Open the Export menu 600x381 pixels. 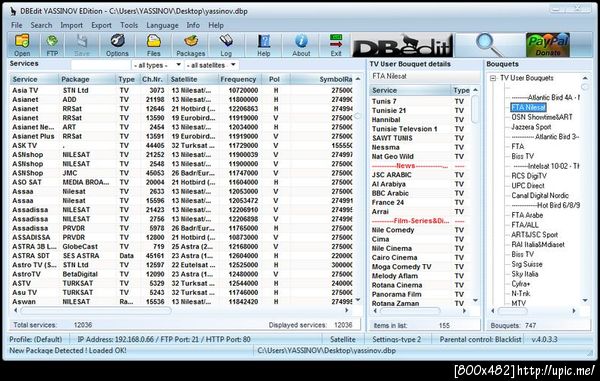(101, 25)
